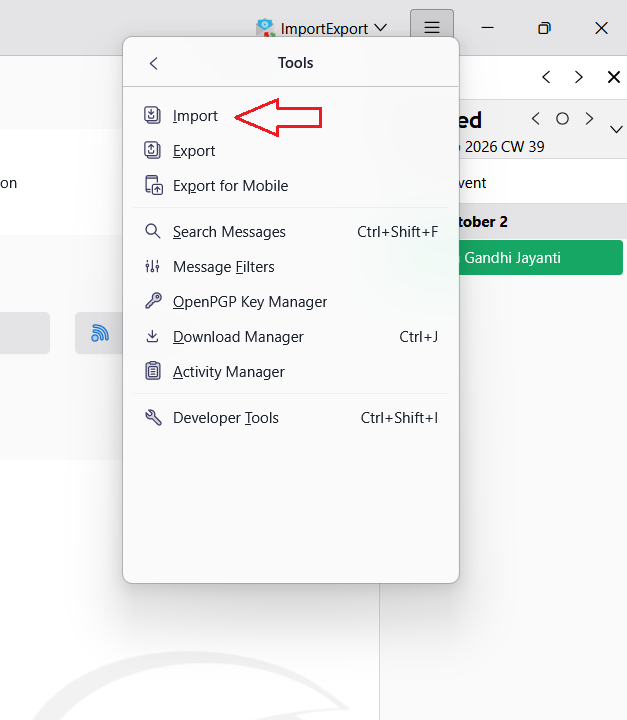Screen dimensions: 627x720
Task: Open Activity Manager
Action: [x=290, y=371]
